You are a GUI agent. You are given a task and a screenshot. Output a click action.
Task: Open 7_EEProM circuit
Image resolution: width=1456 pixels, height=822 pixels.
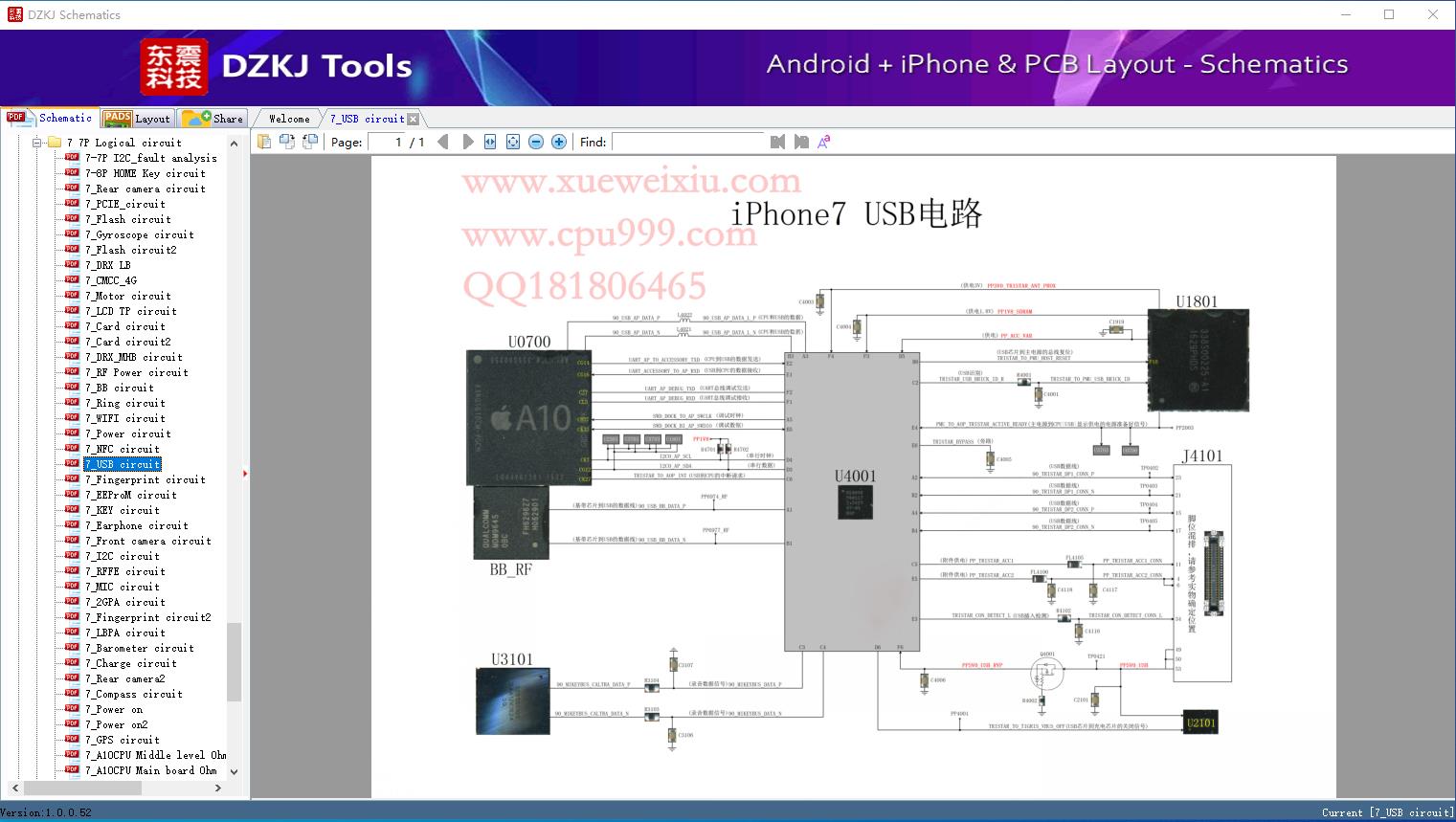(x=131, y=495)
